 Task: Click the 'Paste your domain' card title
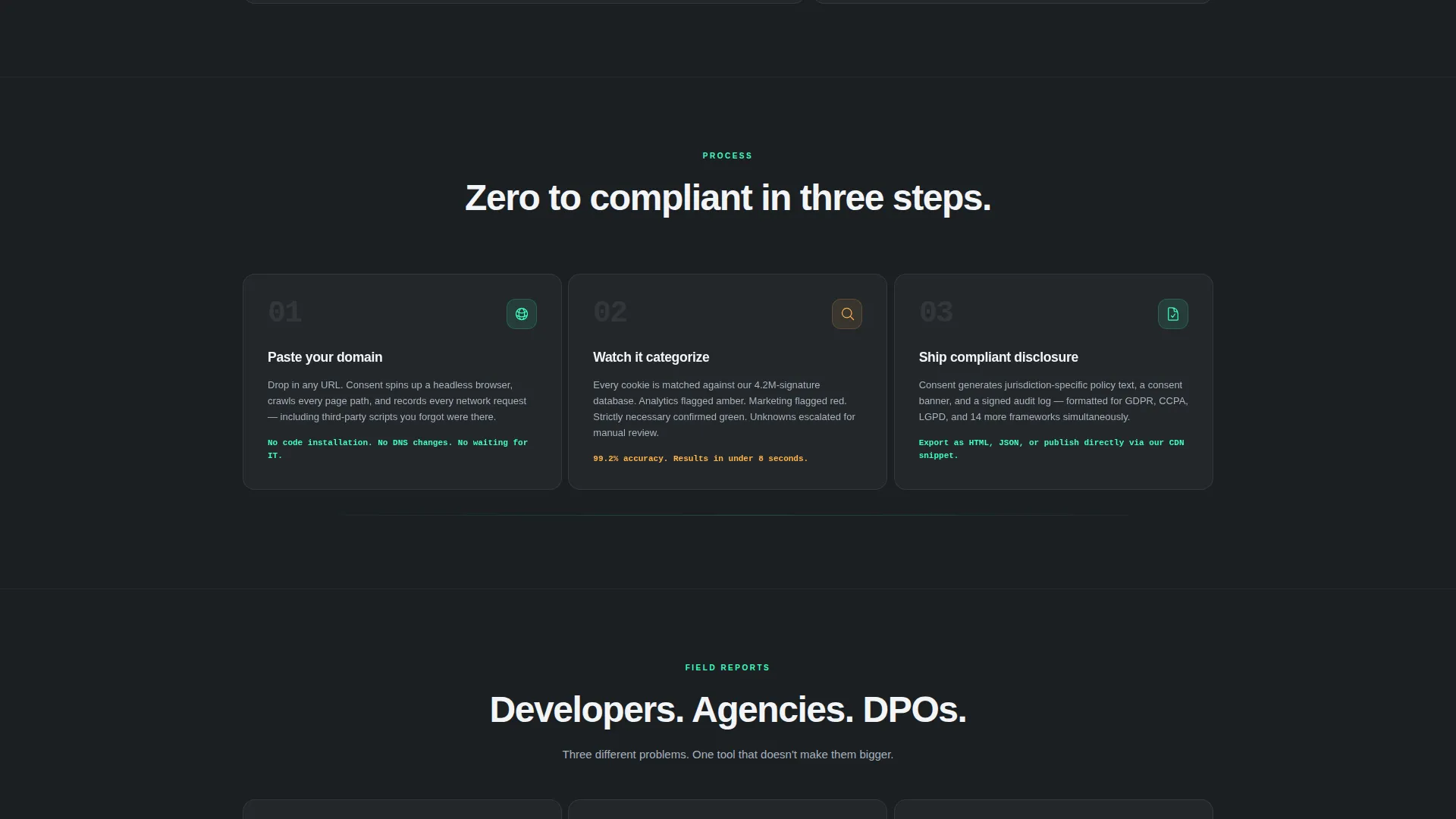(325, 357)
